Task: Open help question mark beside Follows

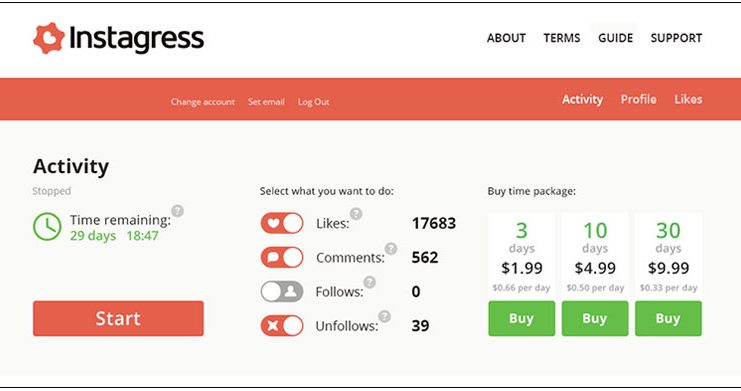Action: click(370, 282)
